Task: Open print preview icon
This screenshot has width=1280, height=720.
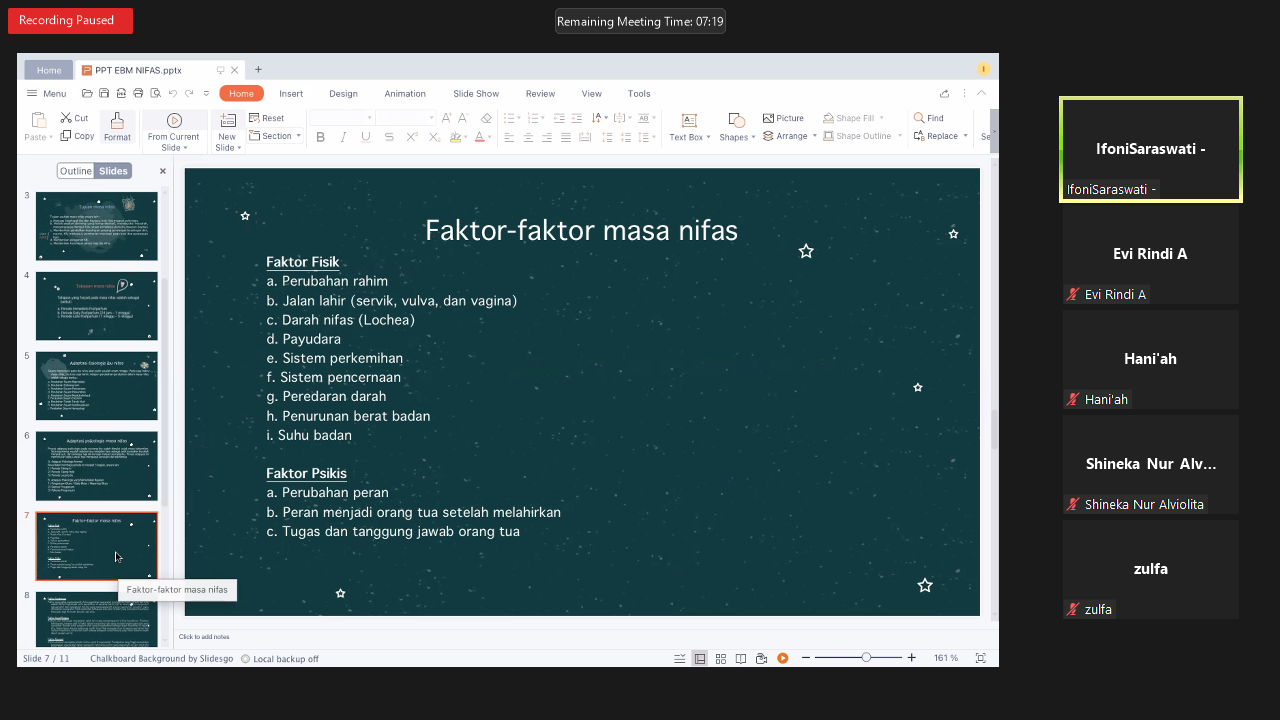Action: [155, 93]
